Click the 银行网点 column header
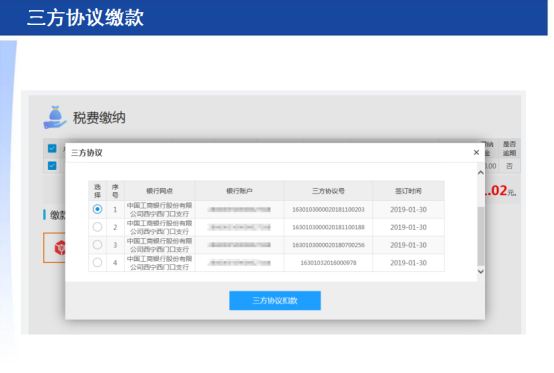 click(x=159, y=191)
